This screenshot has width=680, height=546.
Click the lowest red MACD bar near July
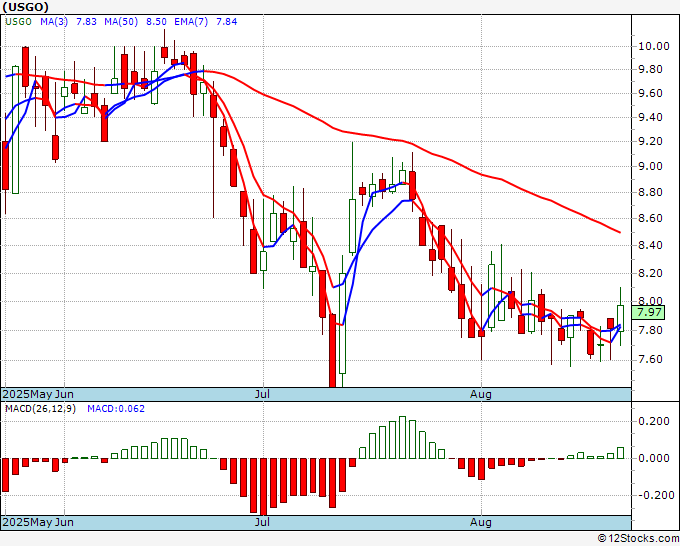tap(264, 486)
